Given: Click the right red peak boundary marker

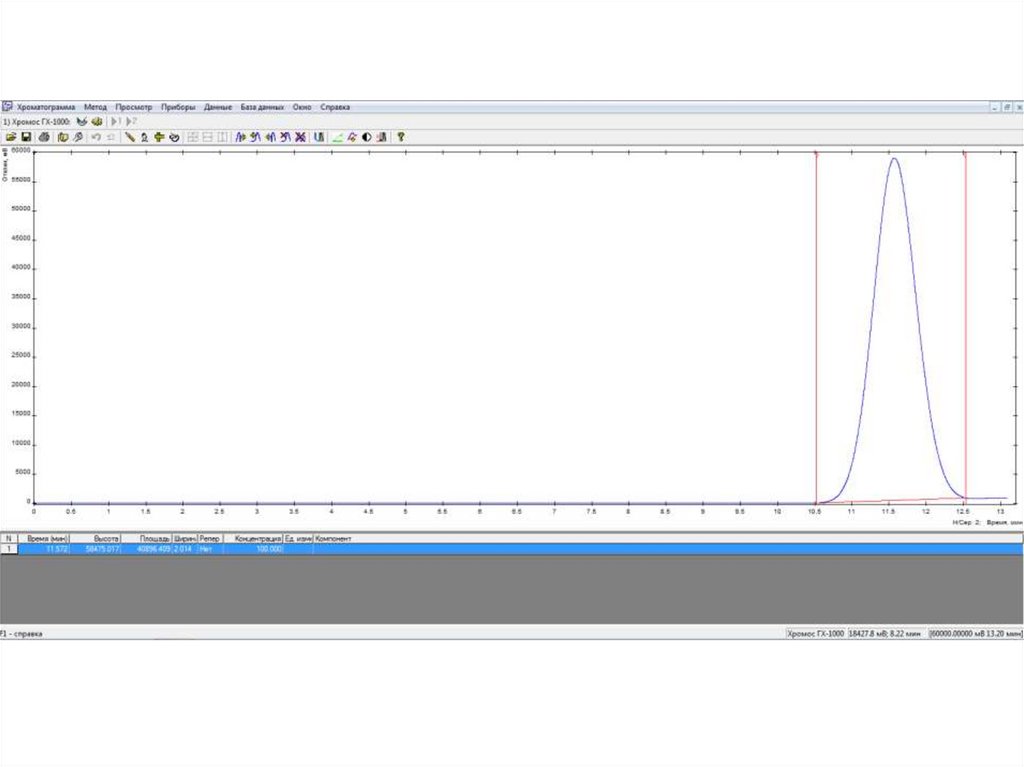Looking at the screenshot, I should click(x=965, y=153).
